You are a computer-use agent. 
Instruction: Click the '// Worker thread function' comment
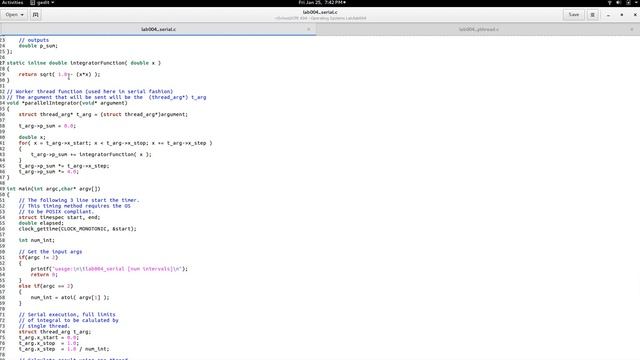point(90,91)
